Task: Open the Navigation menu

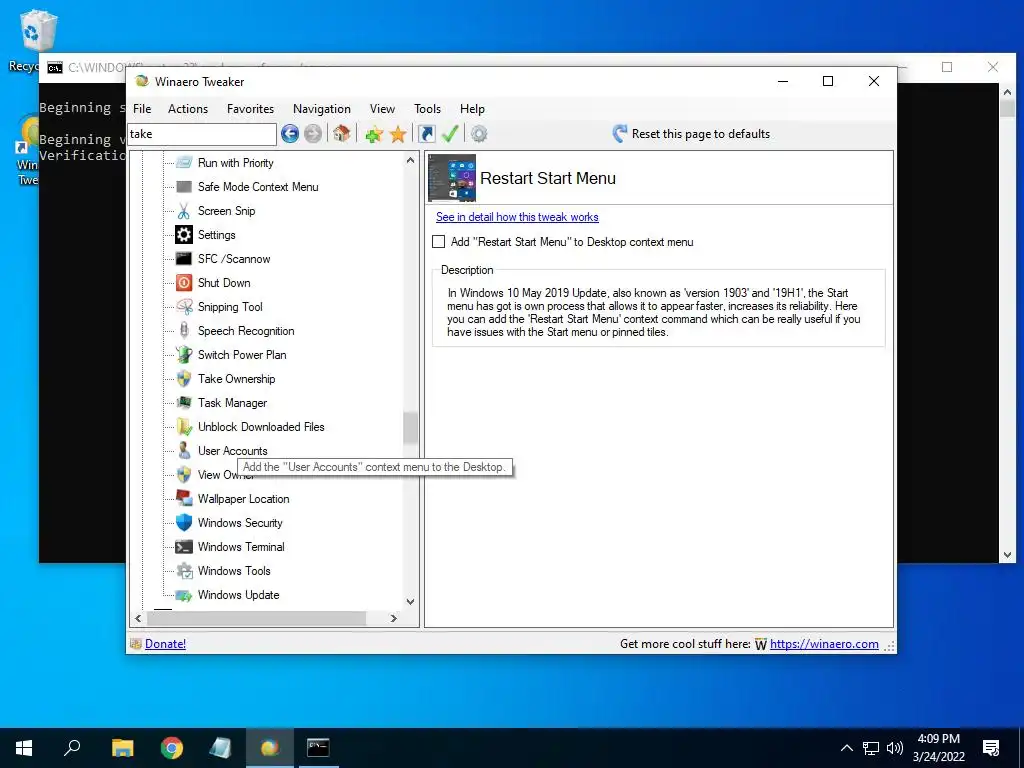Action: [x=322, y=109]
